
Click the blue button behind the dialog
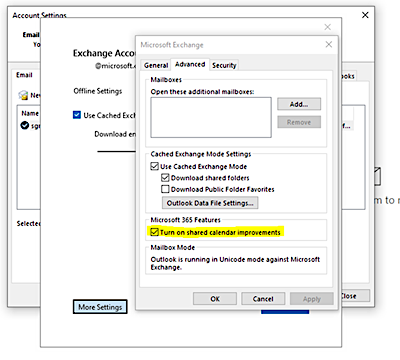click(x=285, y=312)
